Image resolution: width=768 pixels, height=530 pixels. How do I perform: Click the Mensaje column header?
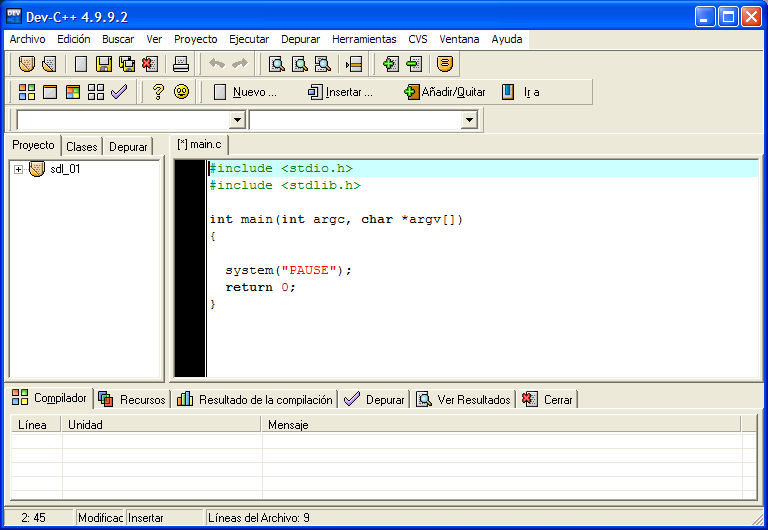tap(501, 425)
